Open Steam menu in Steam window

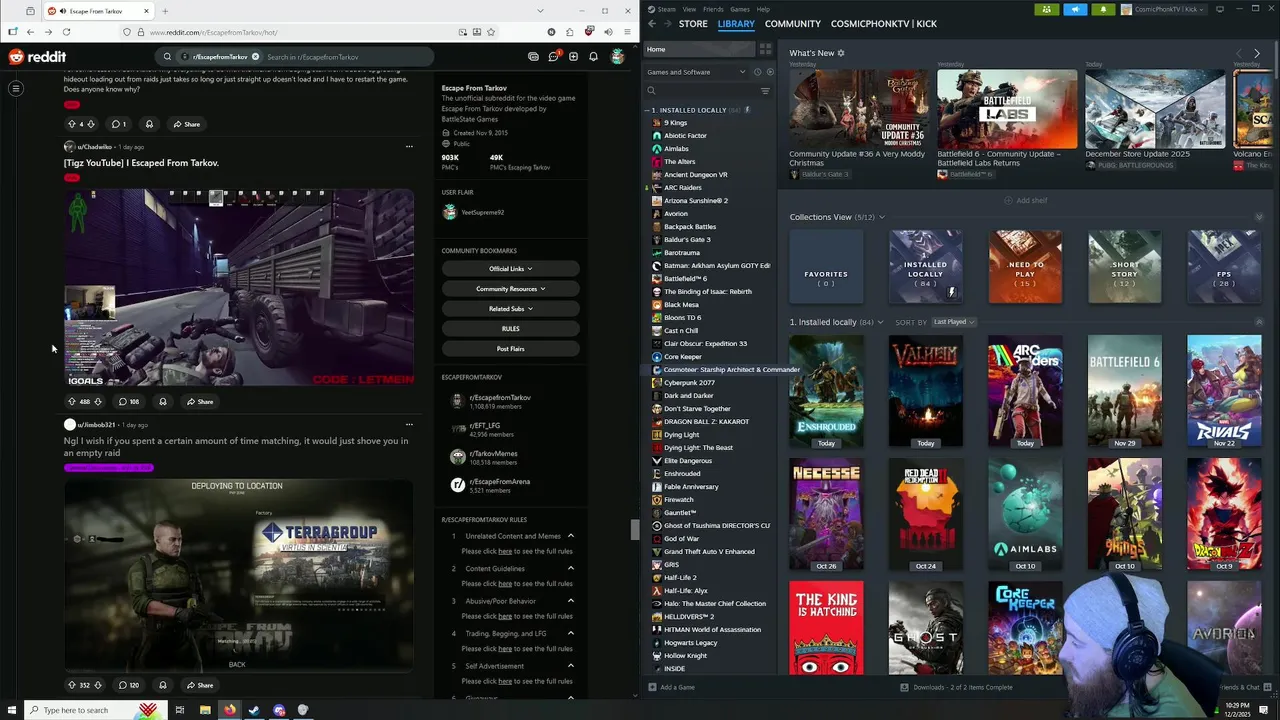pos(666,9)
